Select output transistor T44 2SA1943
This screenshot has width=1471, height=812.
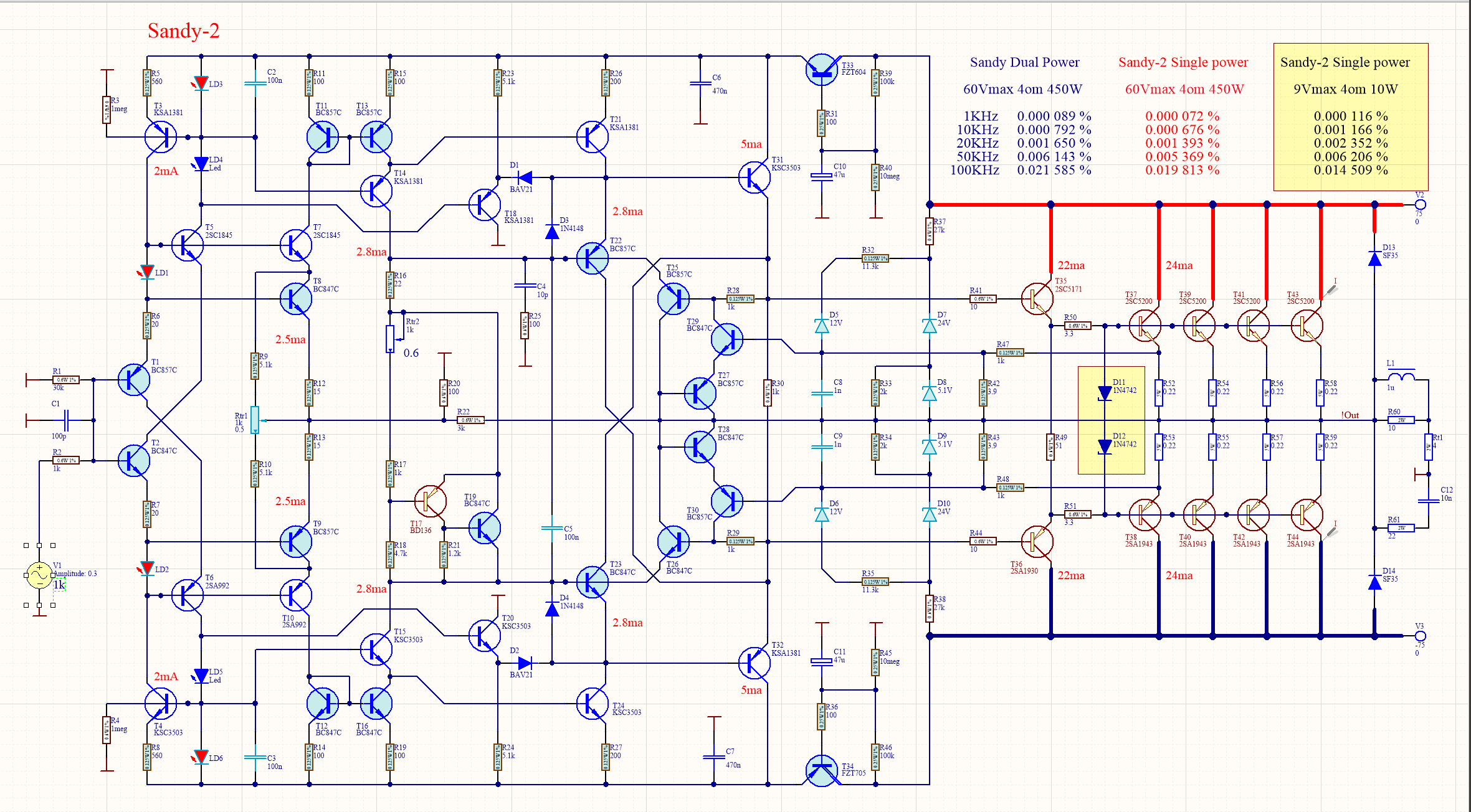coord(1307,515)
